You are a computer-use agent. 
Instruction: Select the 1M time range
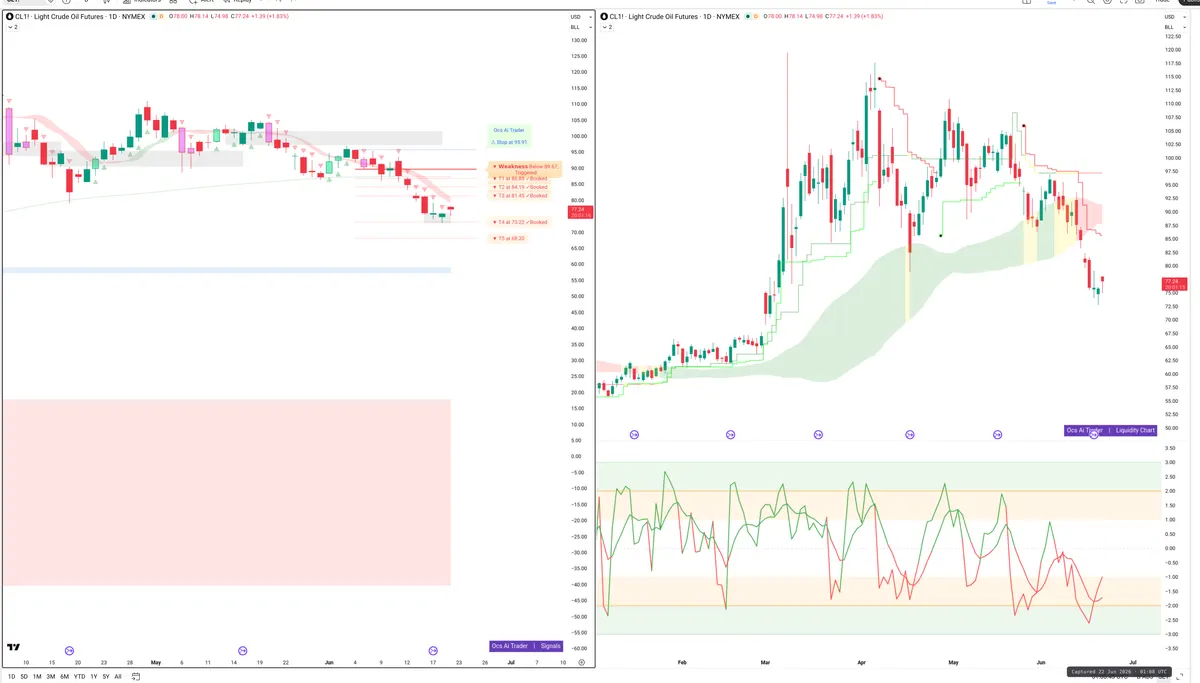click(37, 677)
